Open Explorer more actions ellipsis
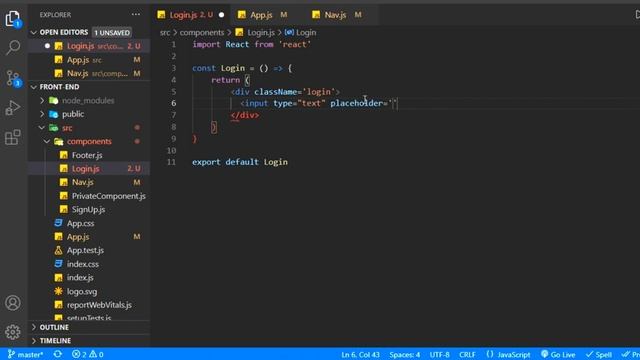This screenshot has height=360, width=640. coord(136,15)
